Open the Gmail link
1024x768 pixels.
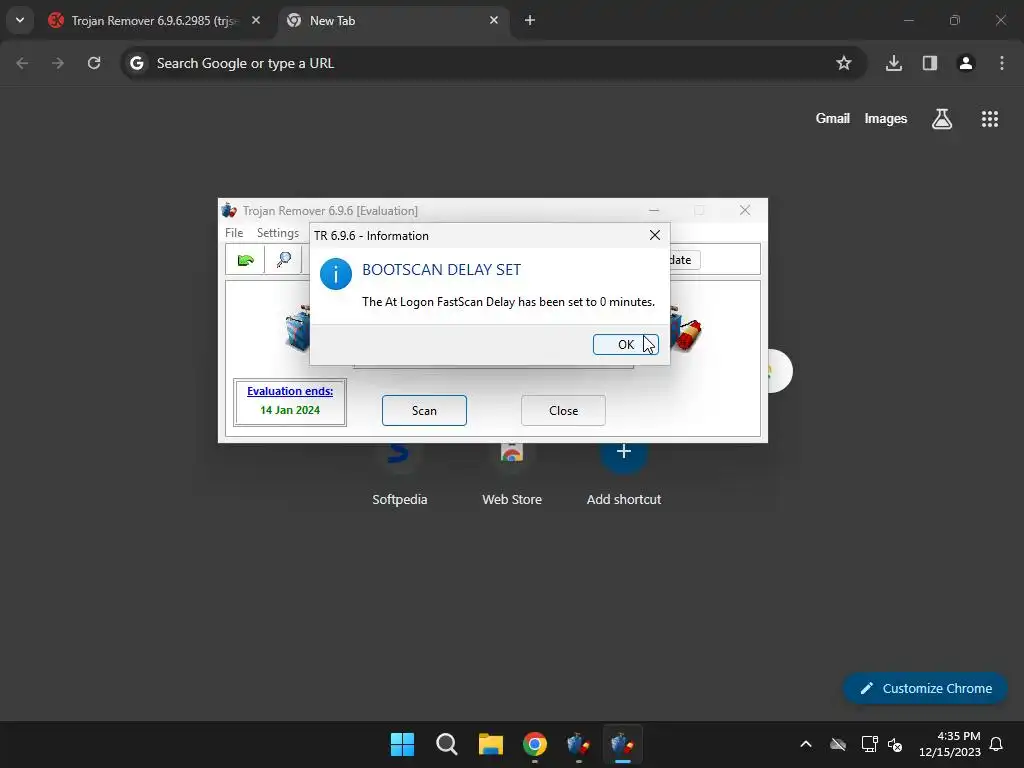pos(832,118)
